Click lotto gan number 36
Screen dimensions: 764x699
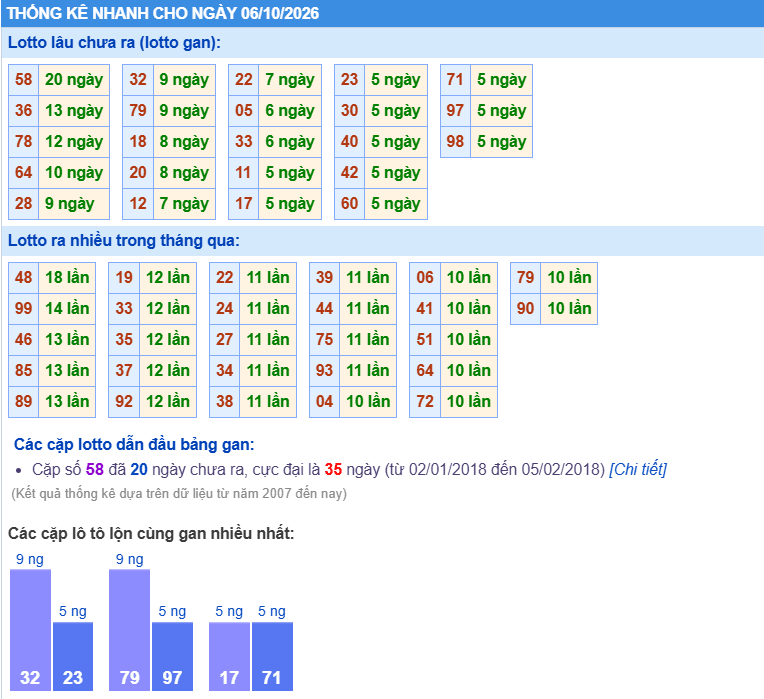point(23,111)
